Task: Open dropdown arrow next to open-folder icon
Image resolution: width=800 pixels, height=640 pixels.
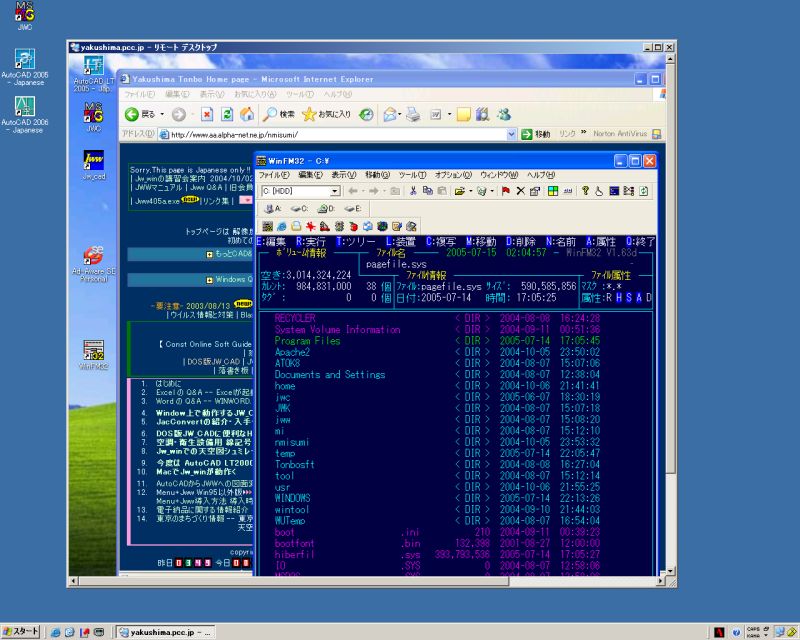Action: click(x=471, y=190)
